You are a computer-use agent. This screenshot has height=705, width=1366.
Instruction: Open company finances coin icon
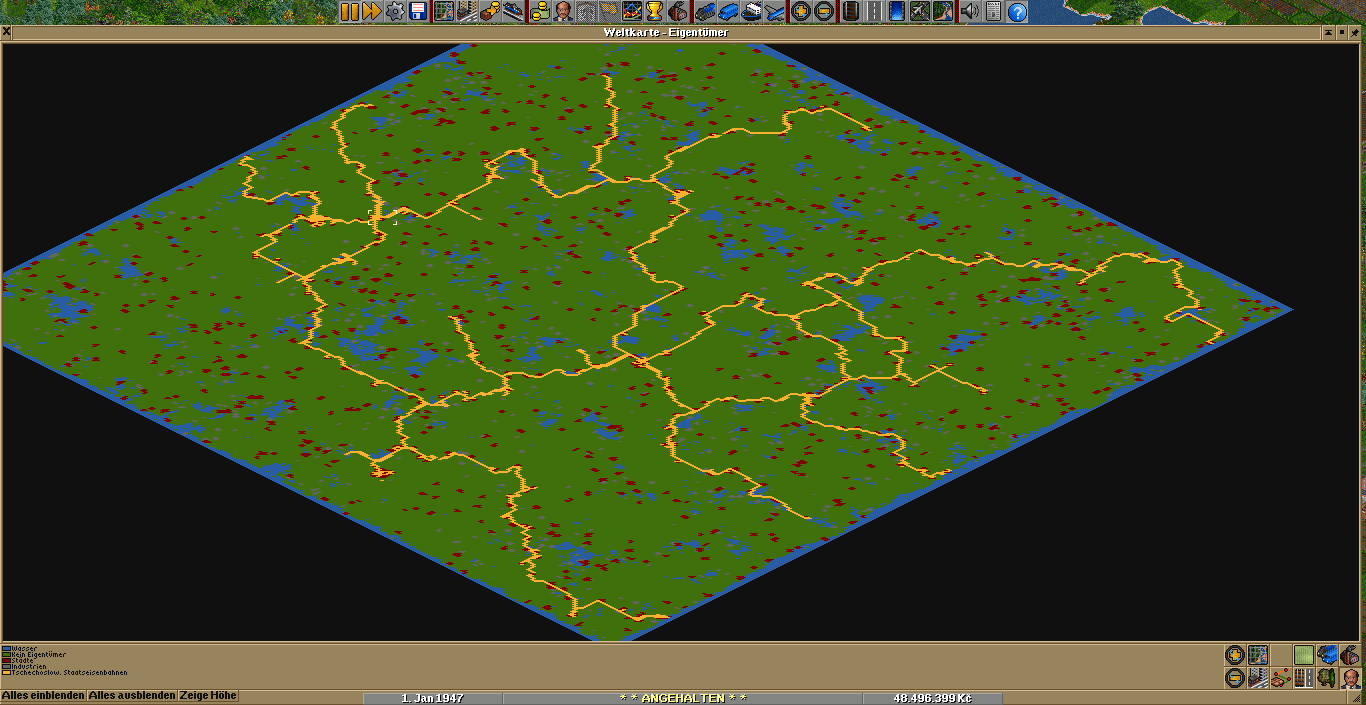coord(540,12)
